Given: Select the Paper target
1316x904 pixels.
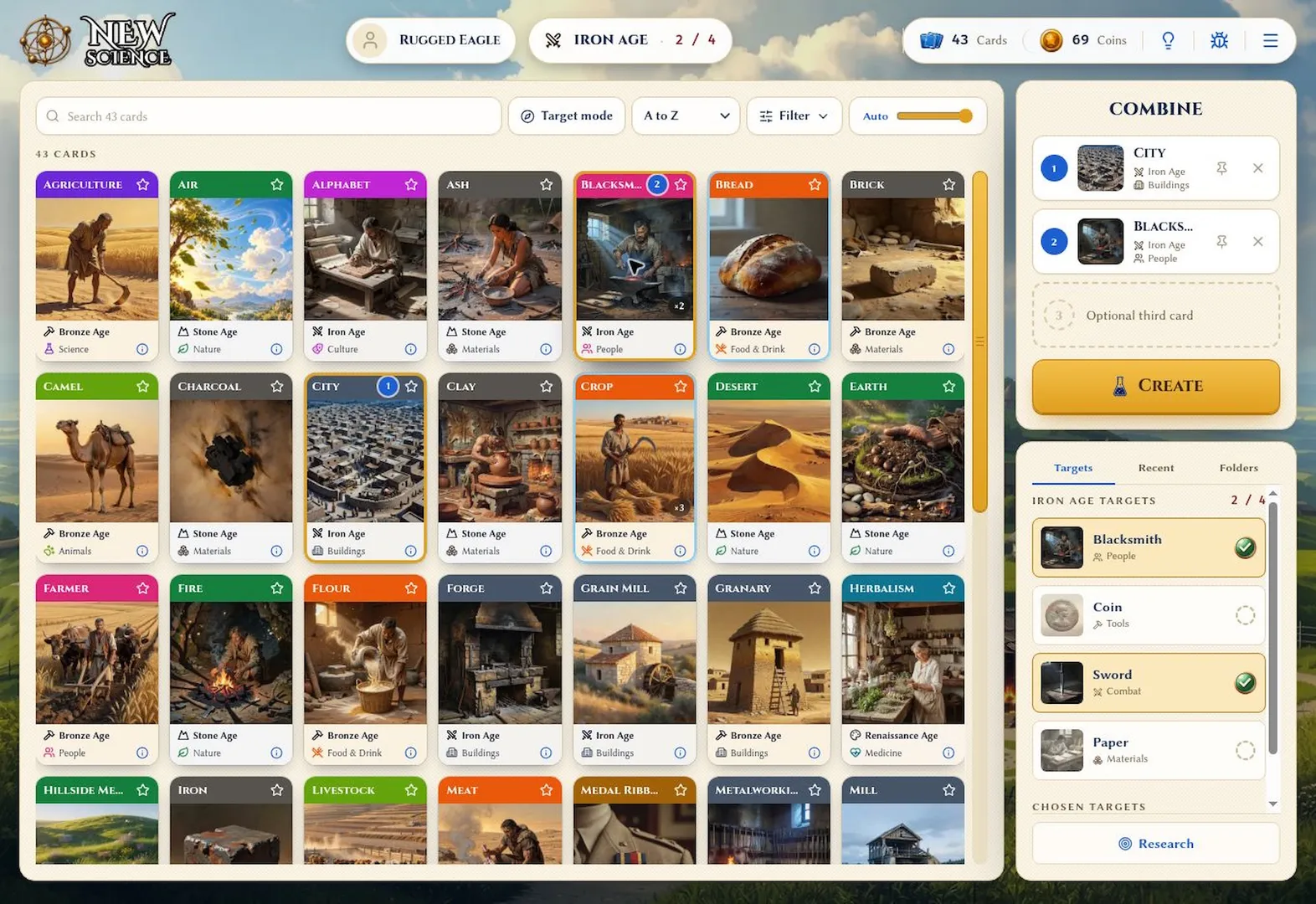Looking at the screenshot, I should pos(1149,750).
